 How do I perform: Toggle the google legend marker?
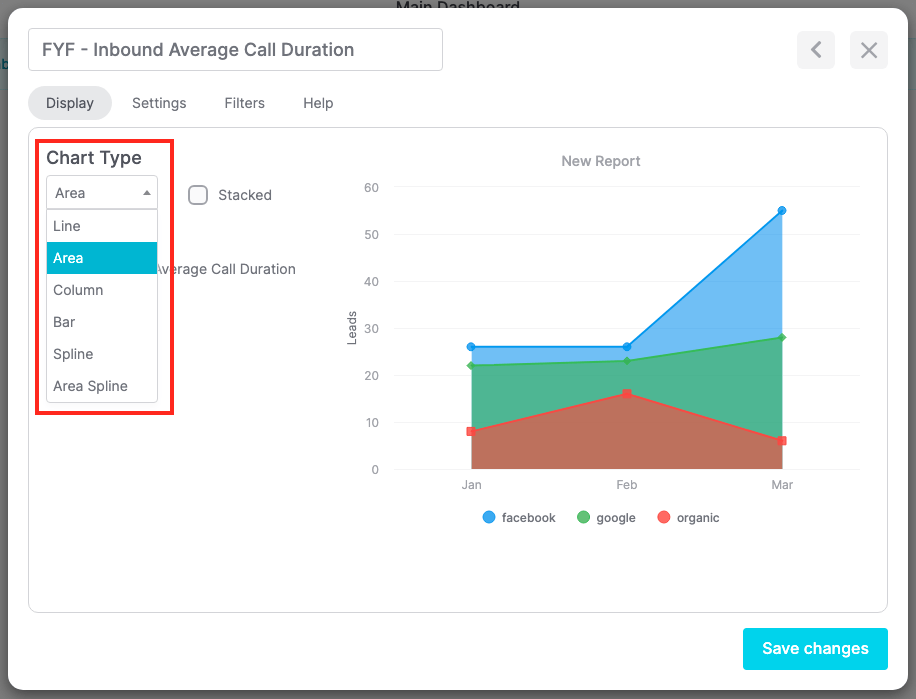[583, 517]
